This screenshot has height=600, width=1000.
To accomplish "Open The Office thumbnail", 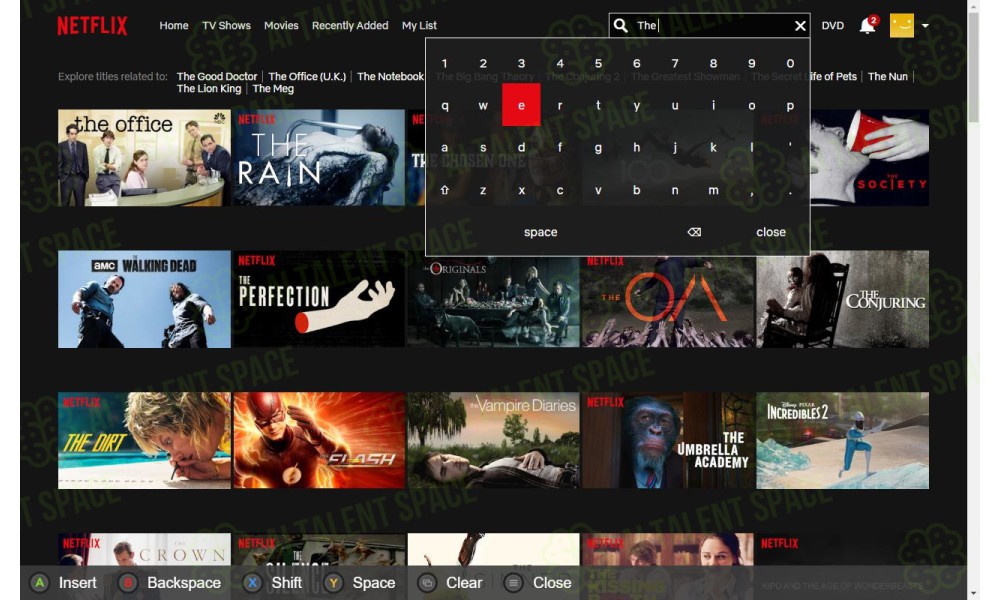I will coord(144,157).
